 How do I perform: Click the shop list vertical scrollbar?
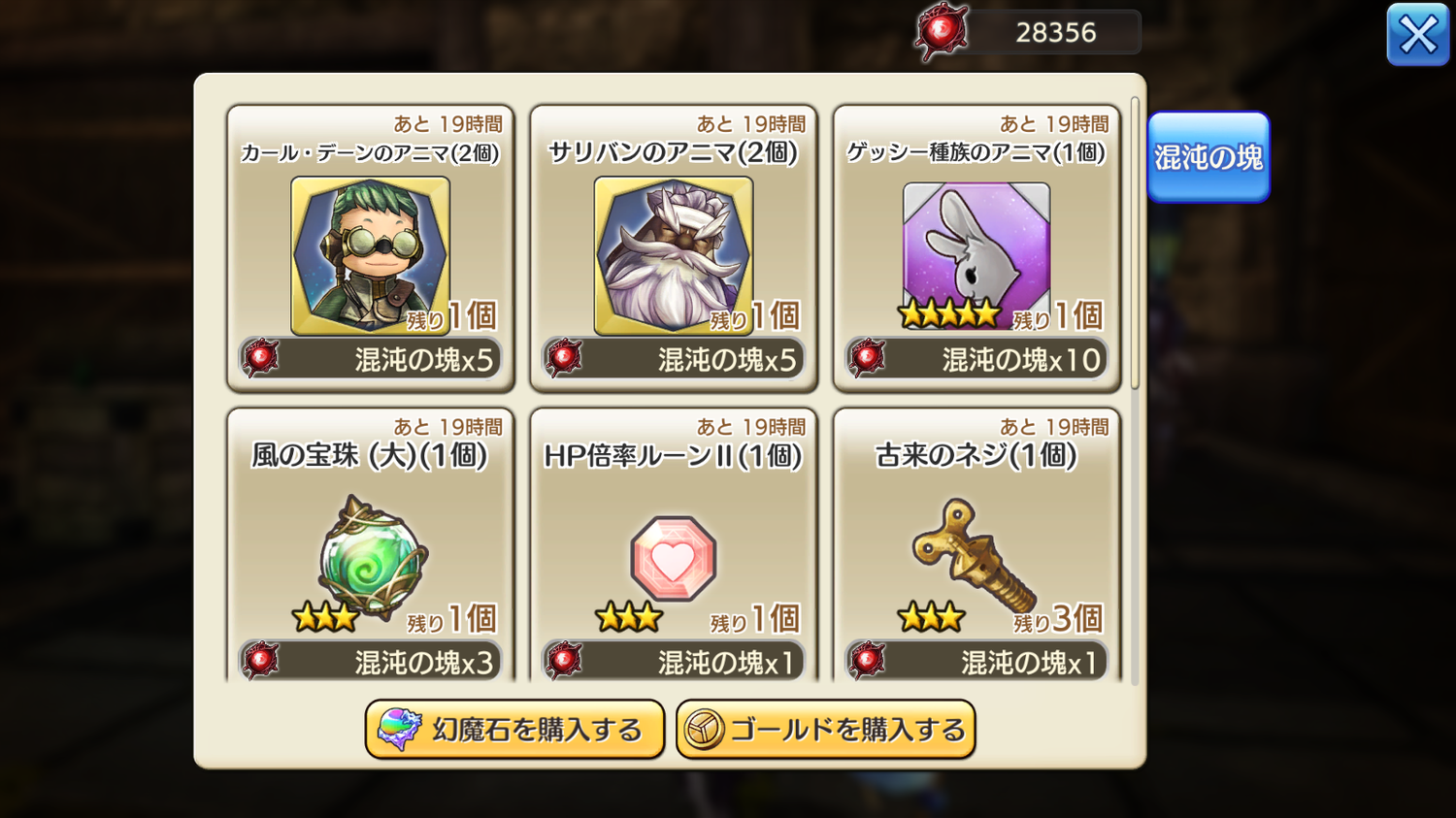coord(1135,245)
